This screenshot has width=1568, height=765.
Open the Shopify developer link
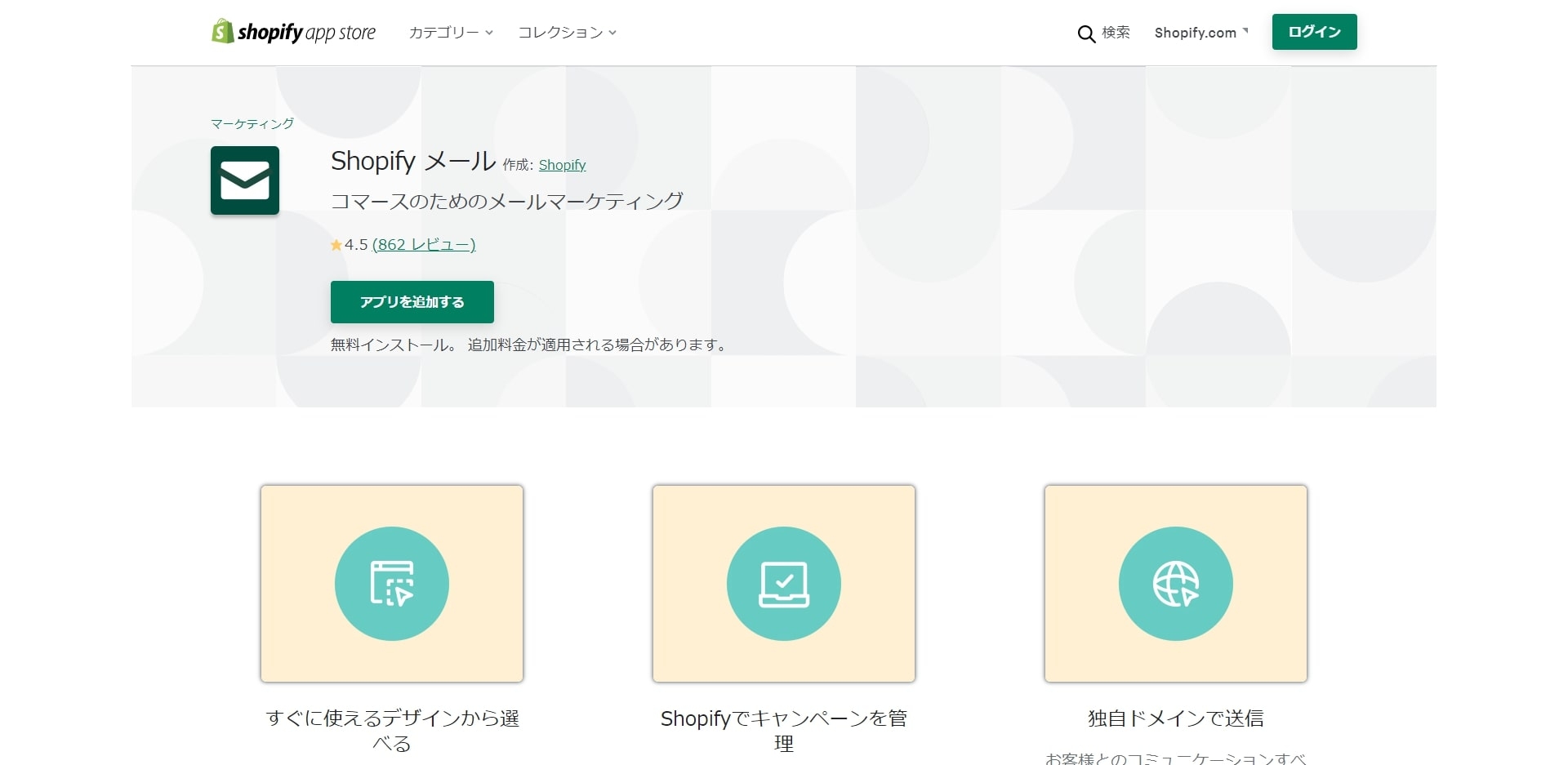pyautogui.click(x=562, y=165)
